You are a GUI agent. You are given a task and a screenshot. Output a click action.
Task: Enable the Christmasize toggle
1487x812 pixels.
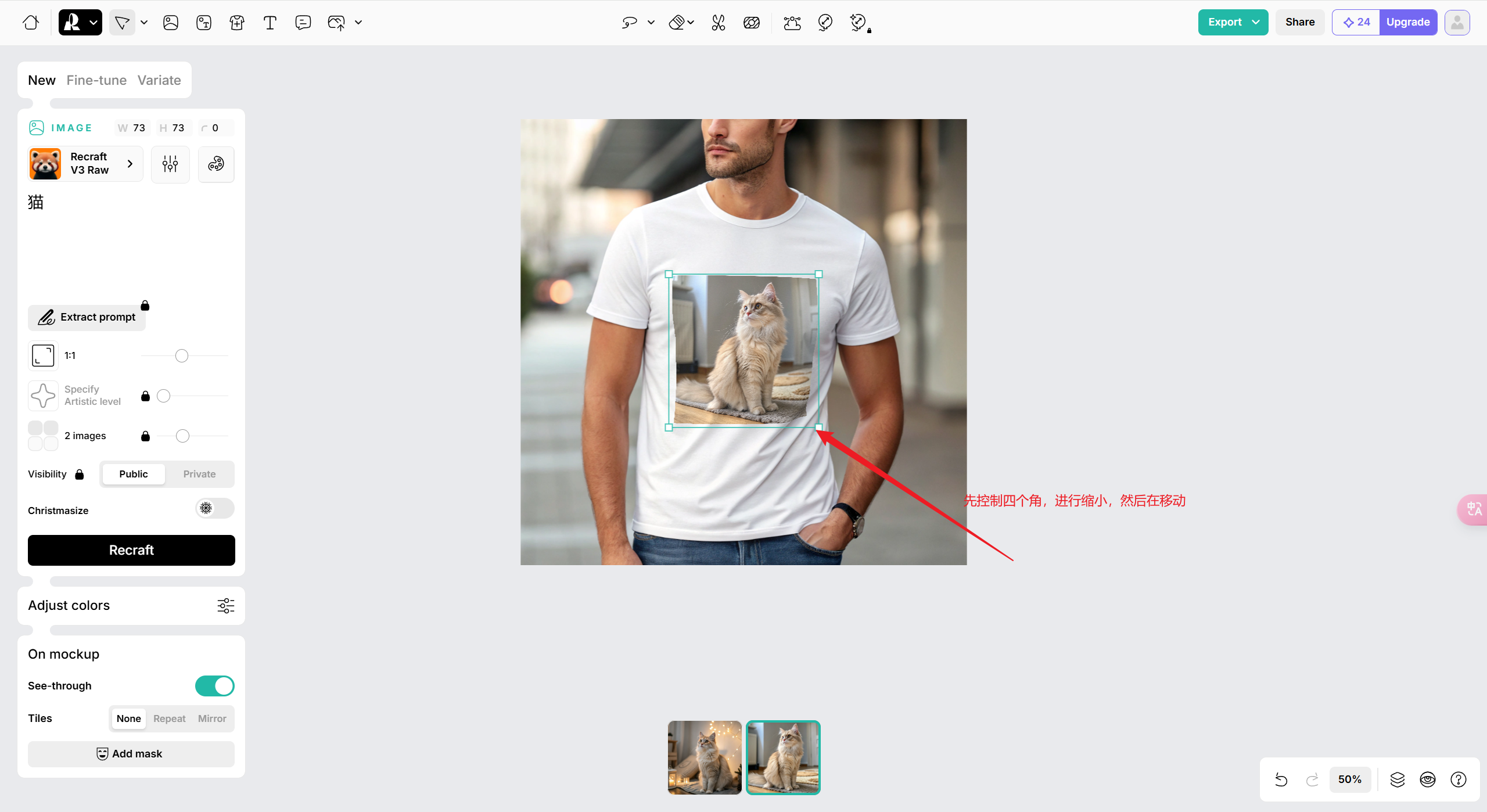[215, 509]
